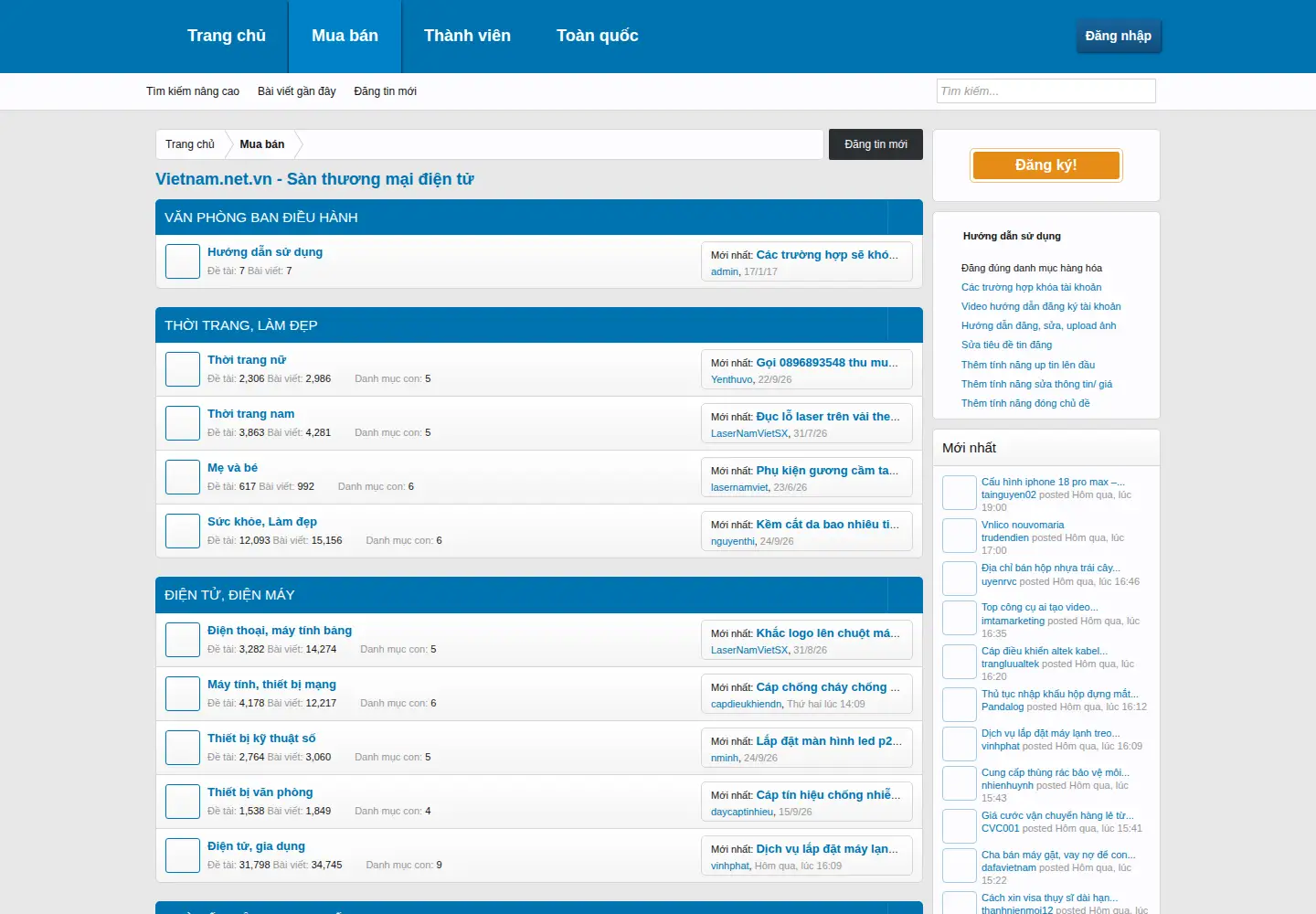Open the Thành viên tab
The width and height of the screenshot is (1316, 914).
click(467, 37)
